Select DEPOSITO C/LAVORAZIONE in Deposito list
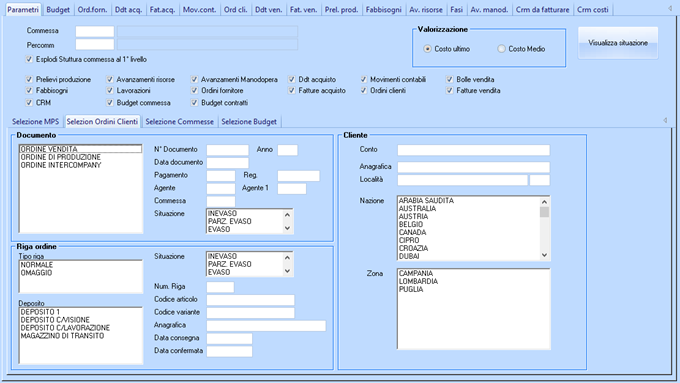Screen dimensions: 680x383 tap(81, 327)
